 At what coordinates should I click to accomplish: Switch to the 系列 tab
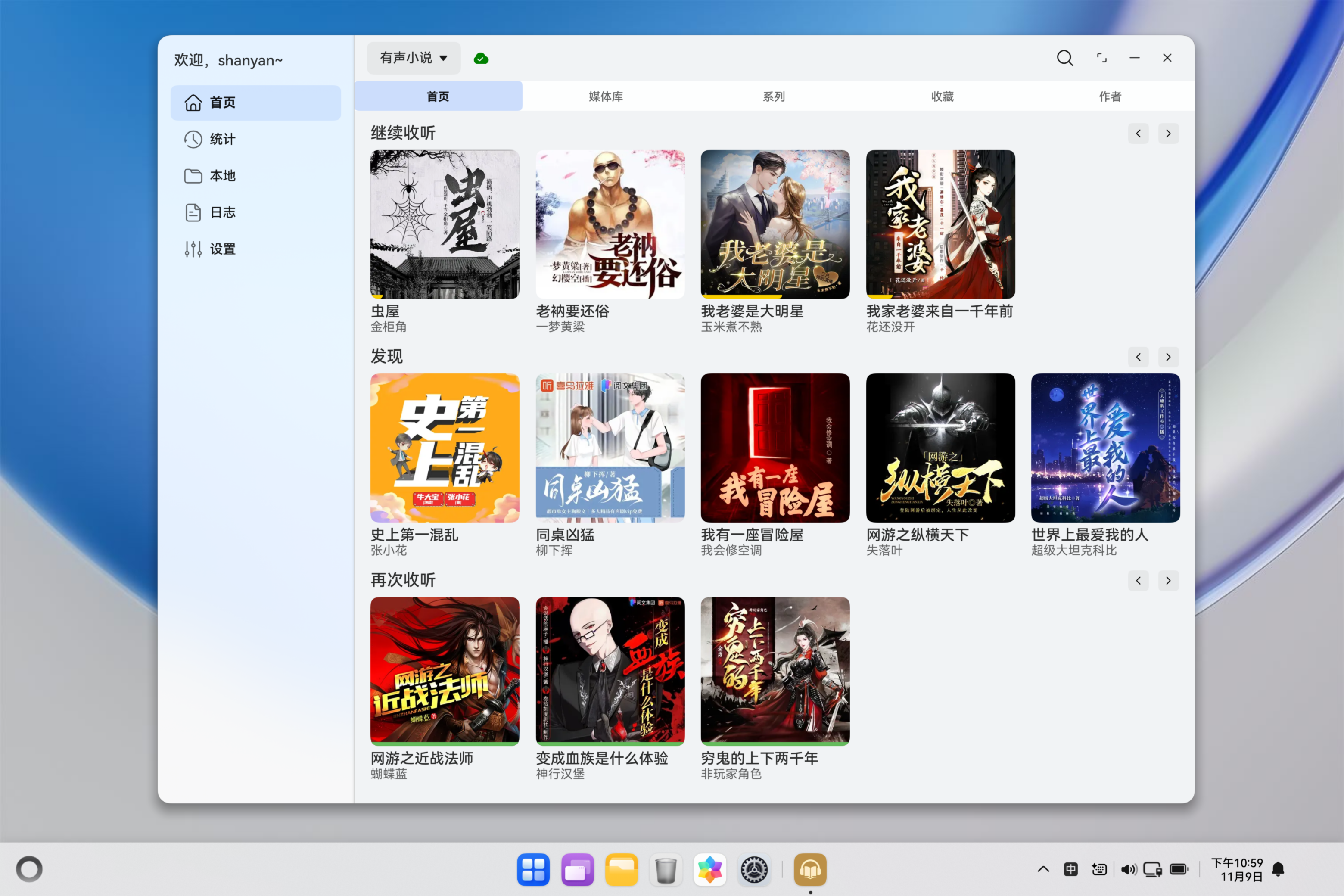tap(774, 96)
